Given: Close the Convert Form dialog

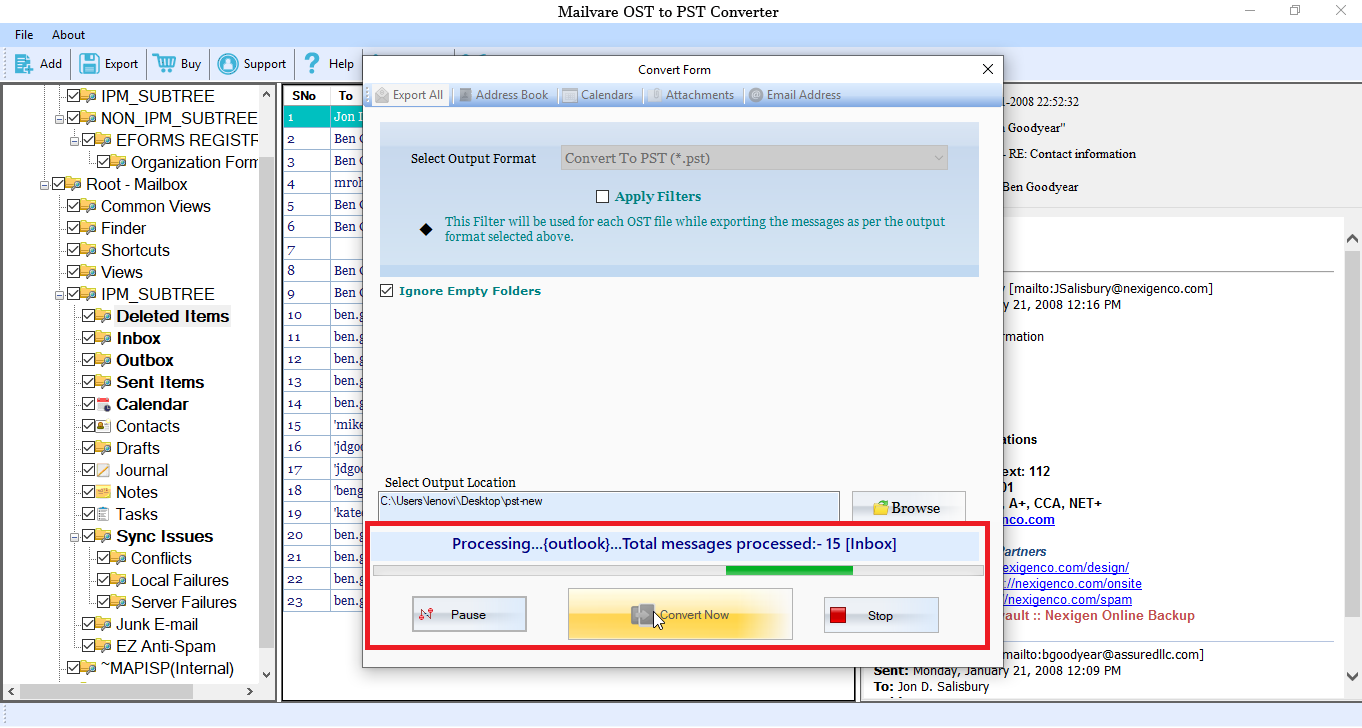Looking at the screenshot, I should tap(988, 70).
